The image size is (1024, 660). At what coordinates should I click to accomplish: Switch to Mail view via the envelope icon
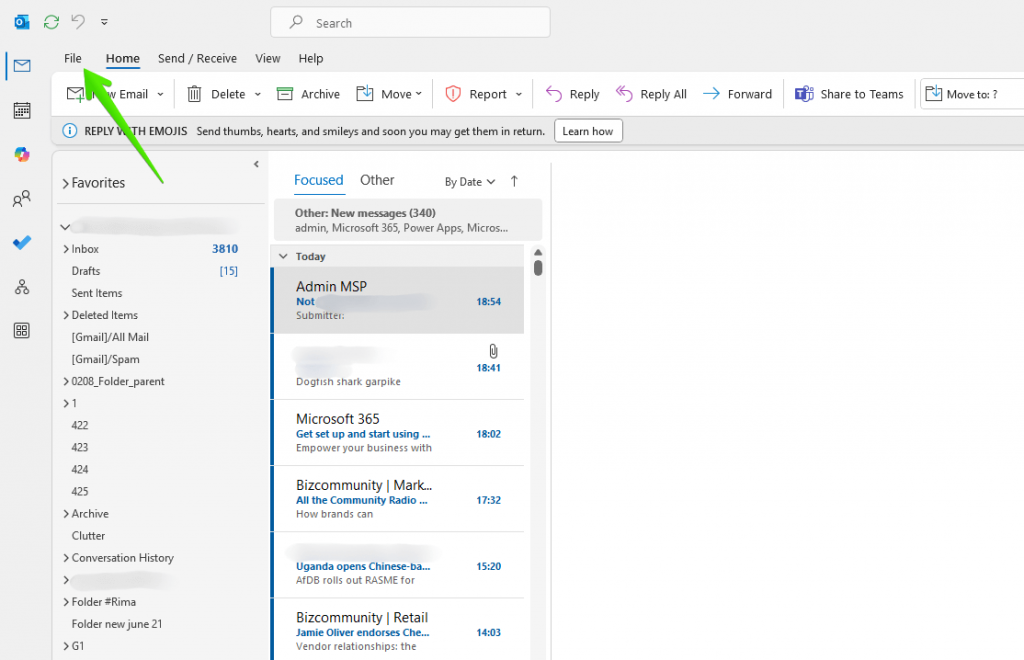point(22,65)
